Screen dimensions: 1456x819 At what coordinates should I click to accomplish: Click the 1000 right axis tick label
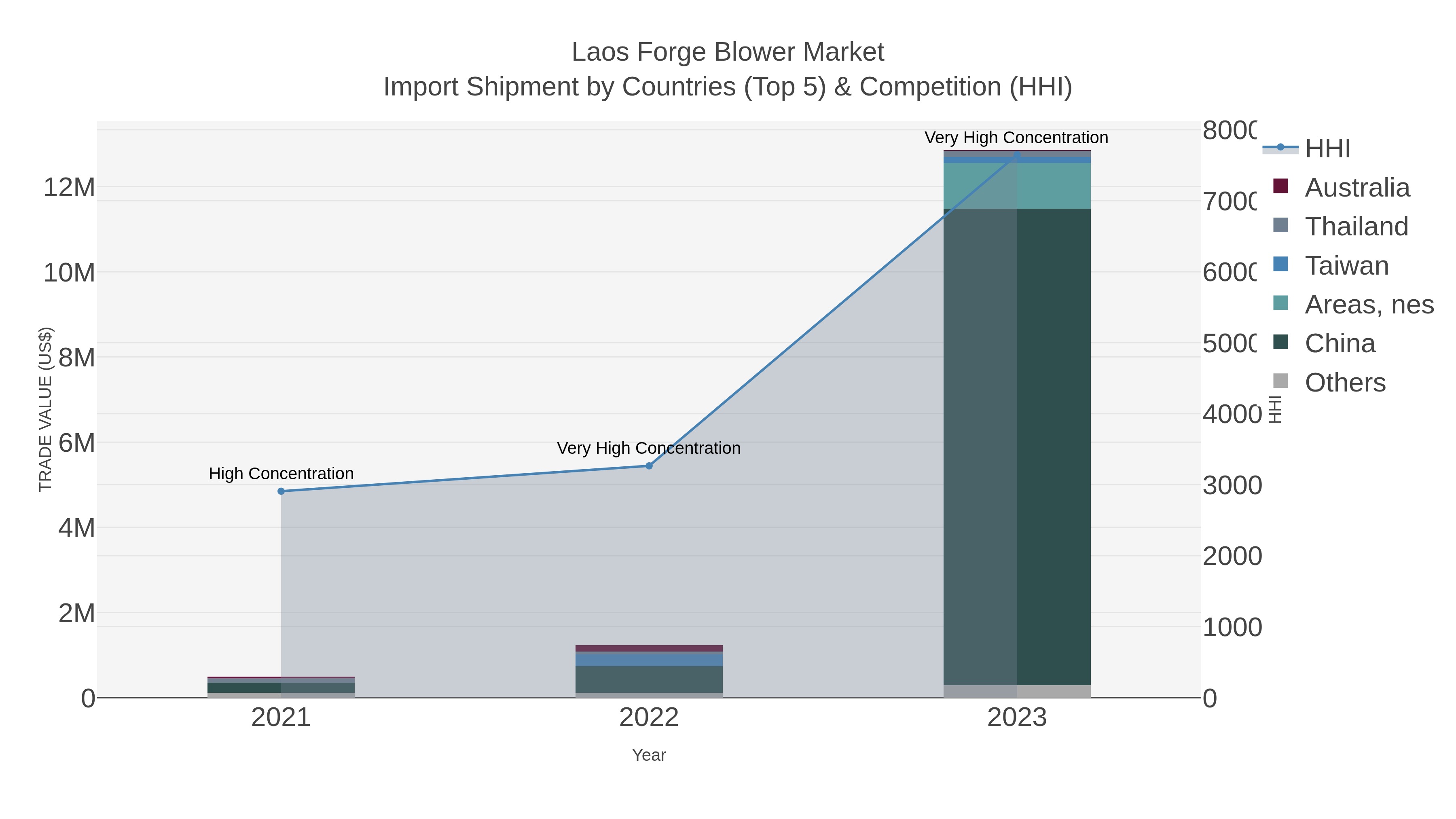(x=1232, y=627)
